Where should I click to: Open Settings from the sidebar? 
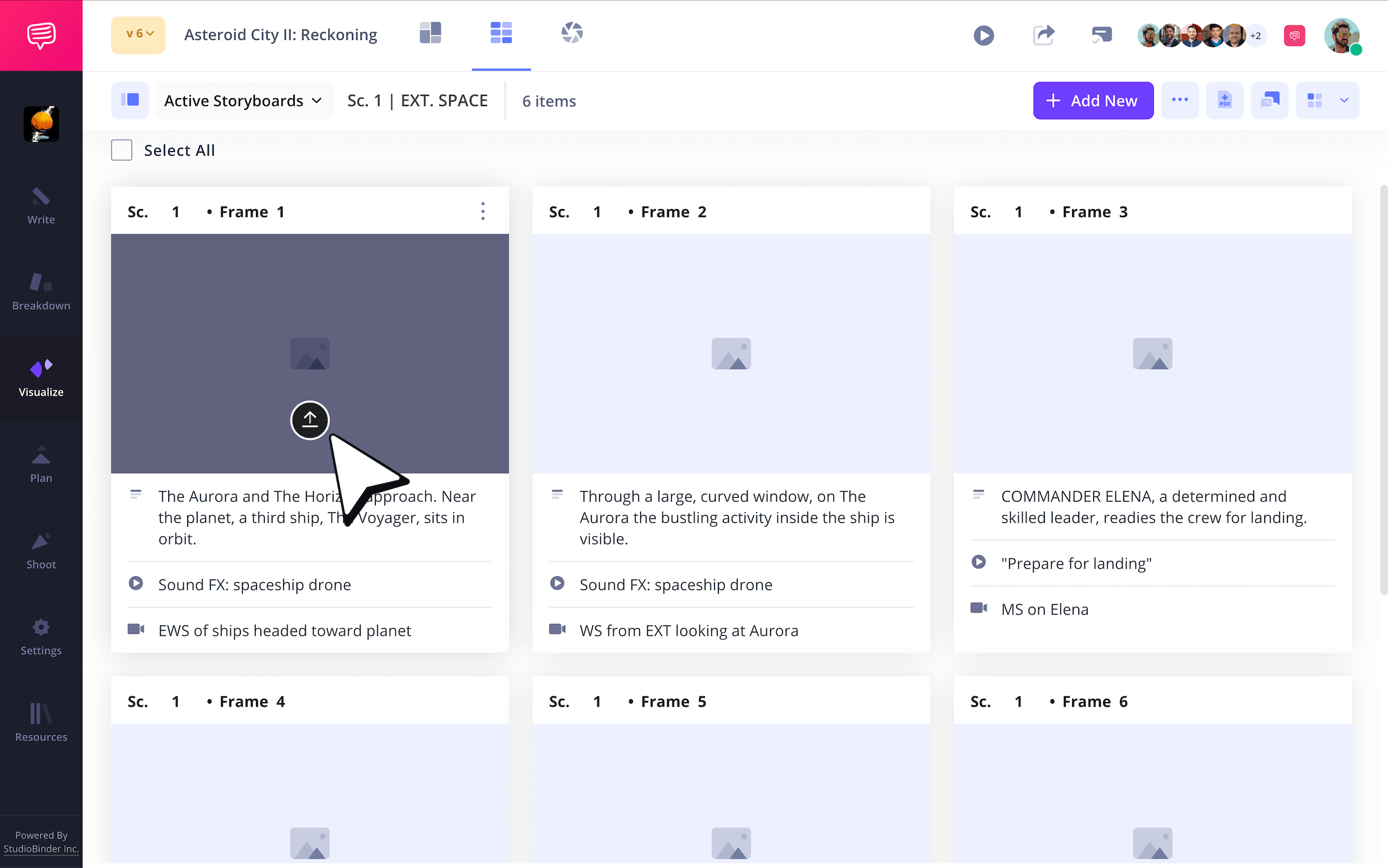(41, 636)
